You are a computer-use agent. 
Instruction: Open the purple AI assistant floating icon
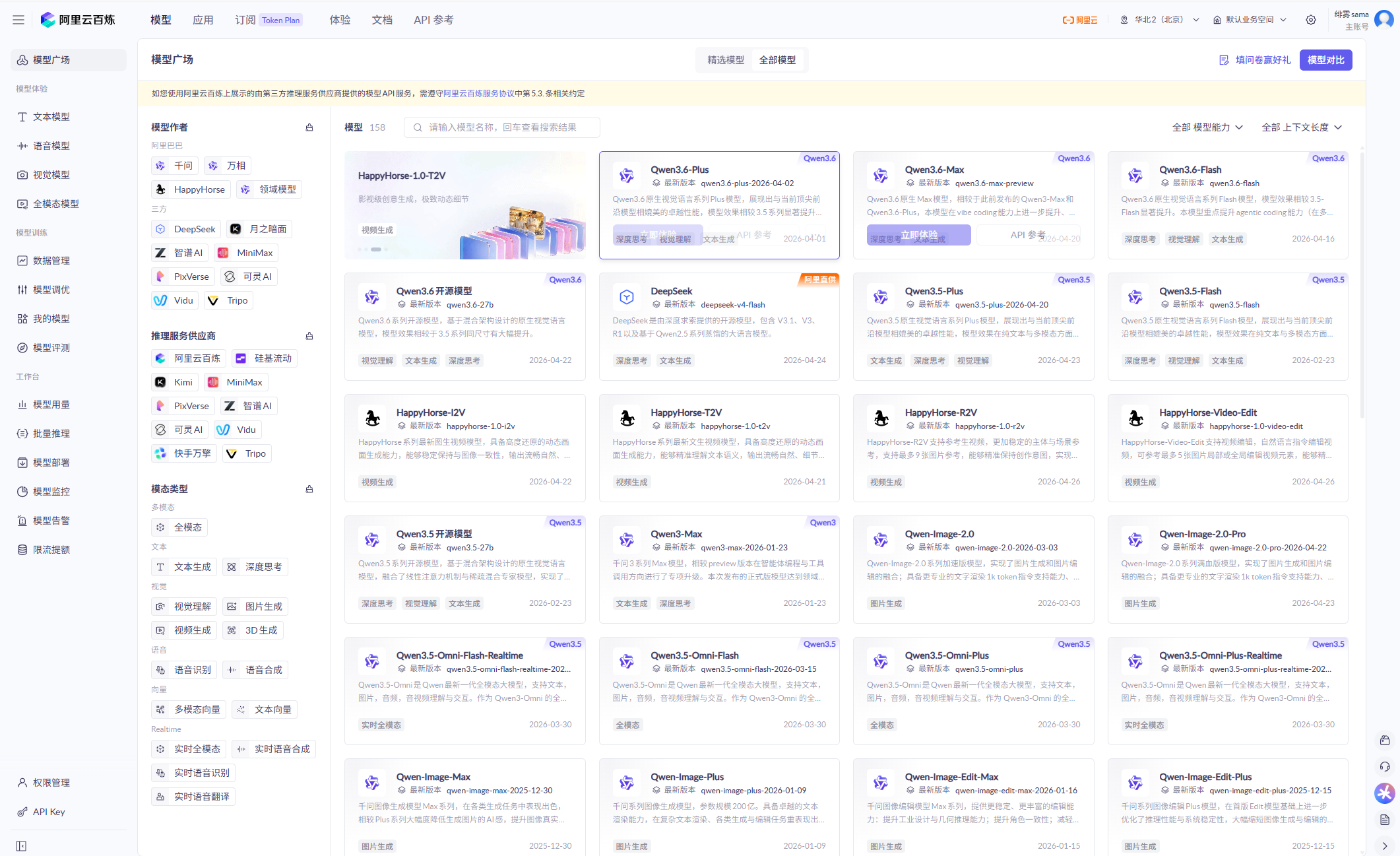point(1385,793)
